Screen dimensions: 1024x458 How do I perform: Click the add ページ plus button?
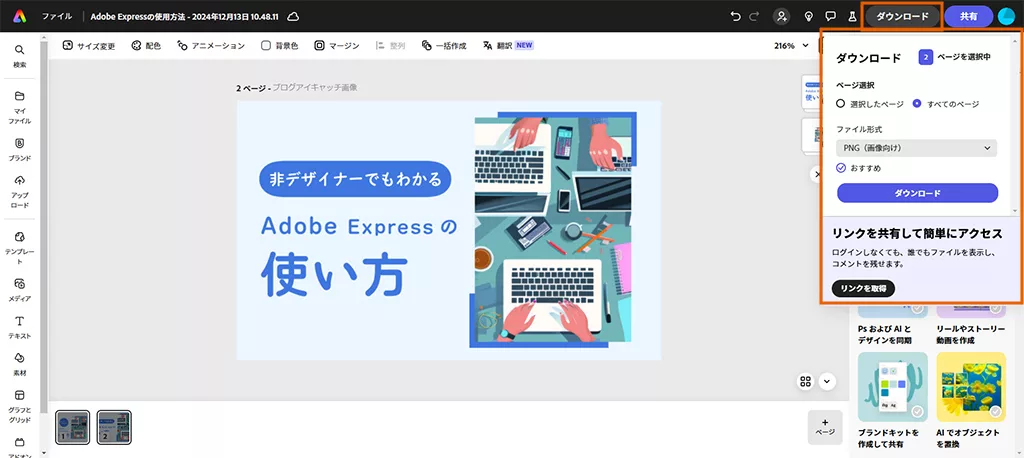click(x=825, y=427)
